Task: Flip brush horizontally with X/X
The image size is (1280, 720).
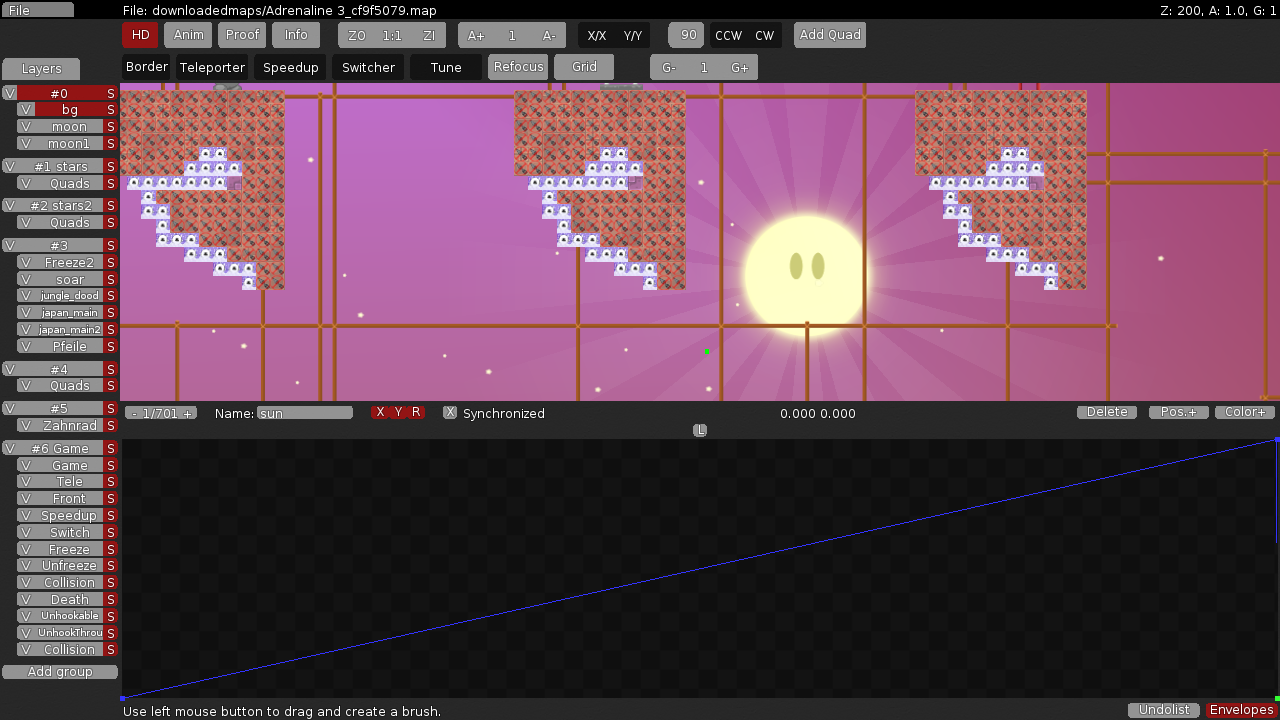Action: point(596,35)
